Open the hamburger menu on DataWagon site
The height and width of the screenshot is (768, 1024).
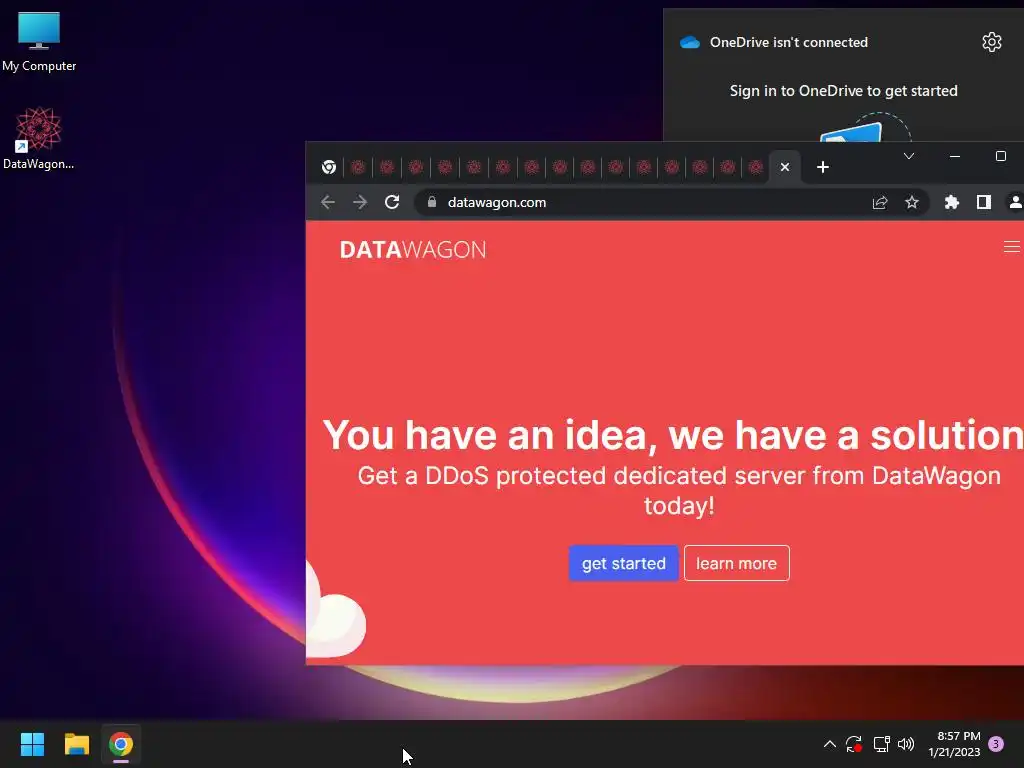coord(1012,246)
